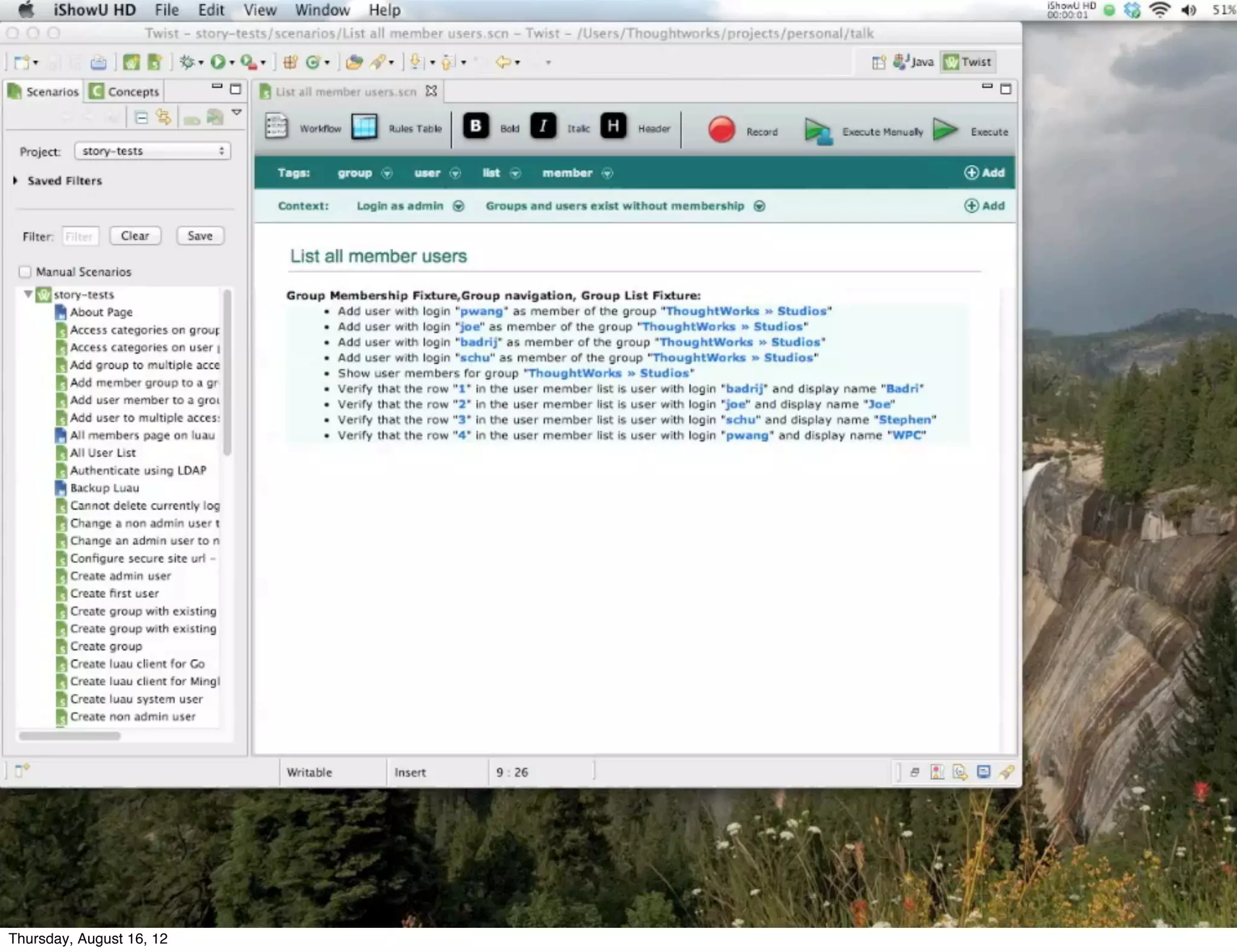Image resolution: width=1237 pixels, height=952 pixels.
Task: Collapse all scenarios tree icon
Action: tap(141, 117)
